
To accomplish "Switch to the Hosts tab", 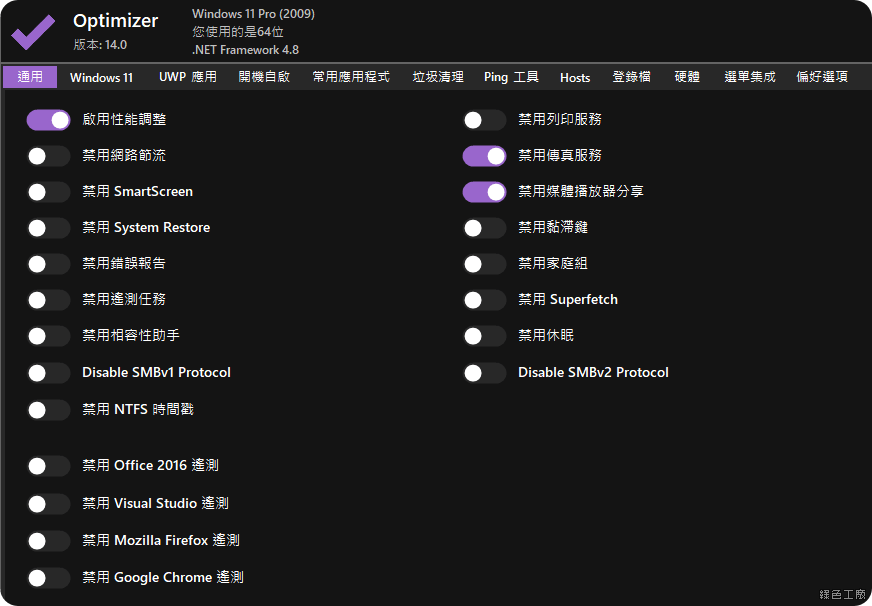I will (x=575, y=77).
